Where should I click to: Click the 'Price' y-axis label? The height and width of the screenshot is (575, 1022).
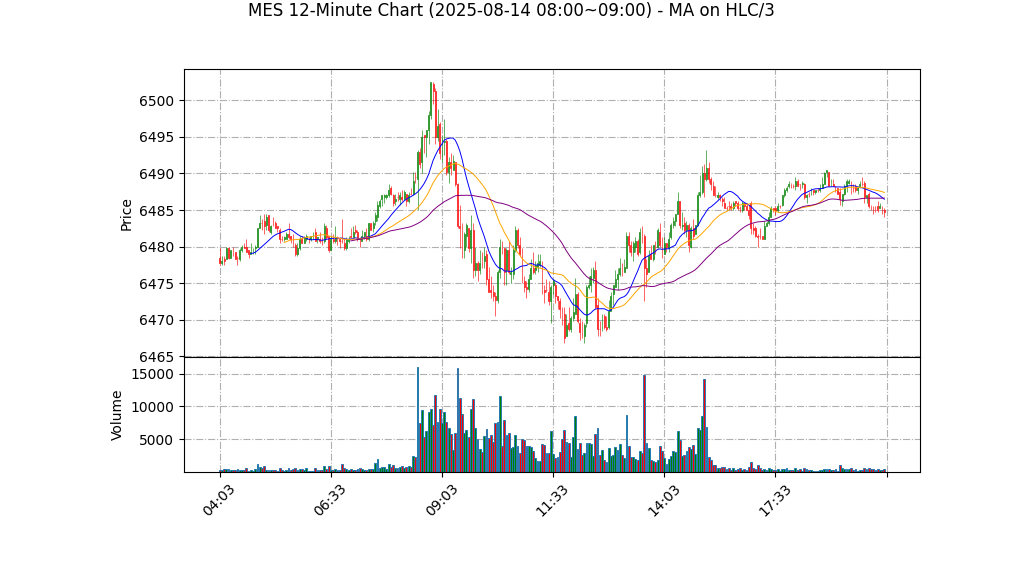pos(126,215)
